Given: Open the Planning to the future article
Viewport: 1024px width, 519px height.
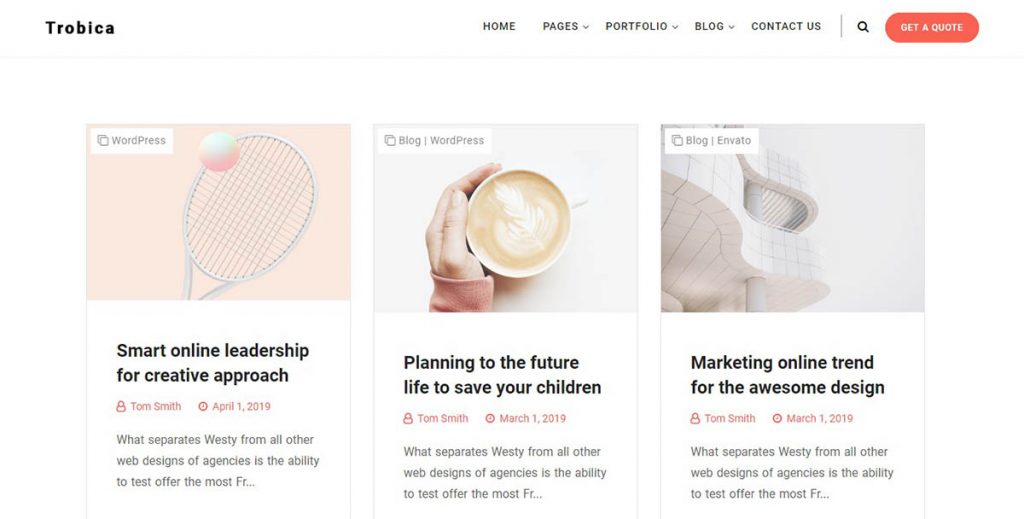Looking at the screenshot, I should pyautogui.click(x=502, y=375).
